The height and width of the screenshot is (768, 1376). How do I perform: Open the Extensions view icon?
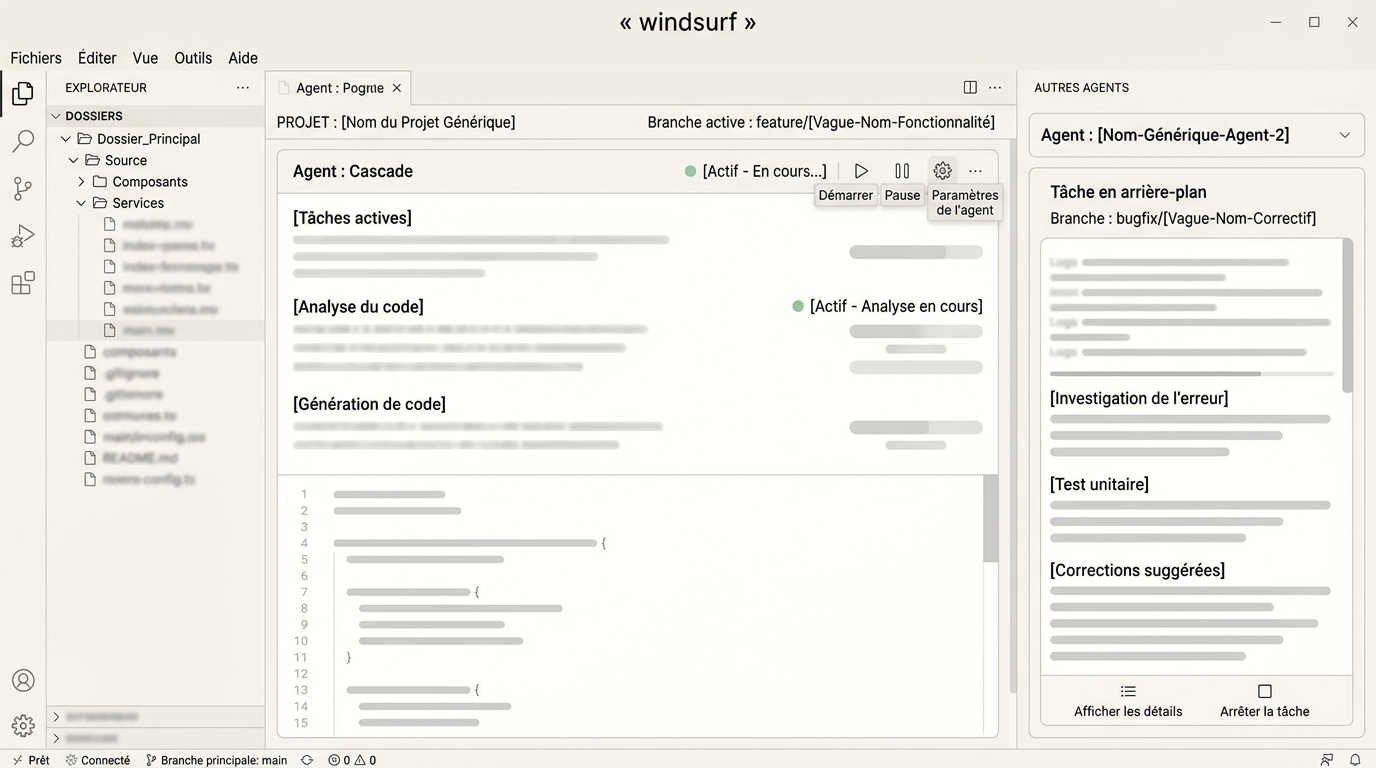23,283
